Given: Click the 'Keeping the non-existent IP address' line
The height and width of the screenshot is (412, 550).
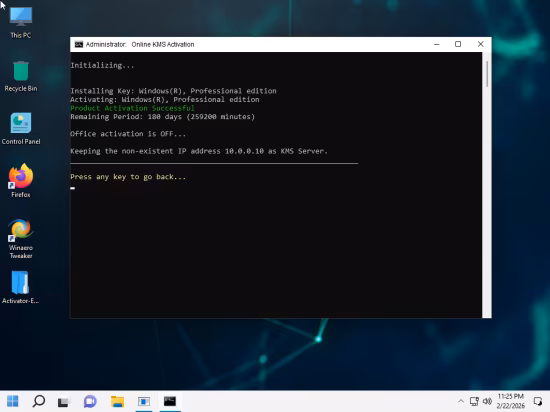Looking at the screenshot, I should [x=199, y=151].
